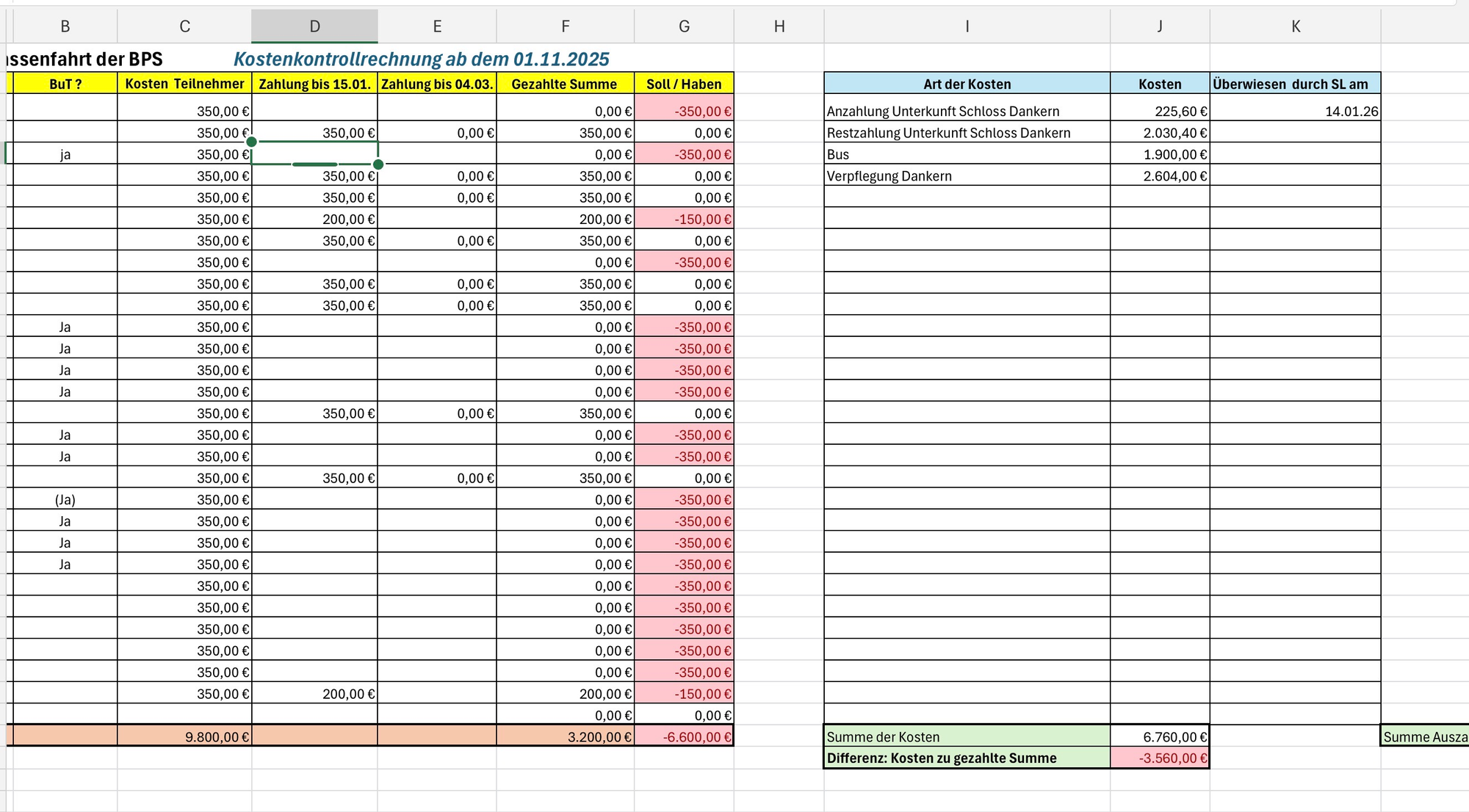Screen dimensions: 1469x812
Task: Select column D header
Action: (x=314, y=26)
